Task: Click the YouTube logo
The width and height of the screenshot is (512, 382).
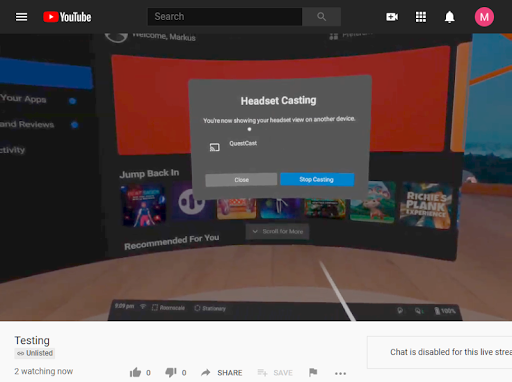Action: click(67, 17)
